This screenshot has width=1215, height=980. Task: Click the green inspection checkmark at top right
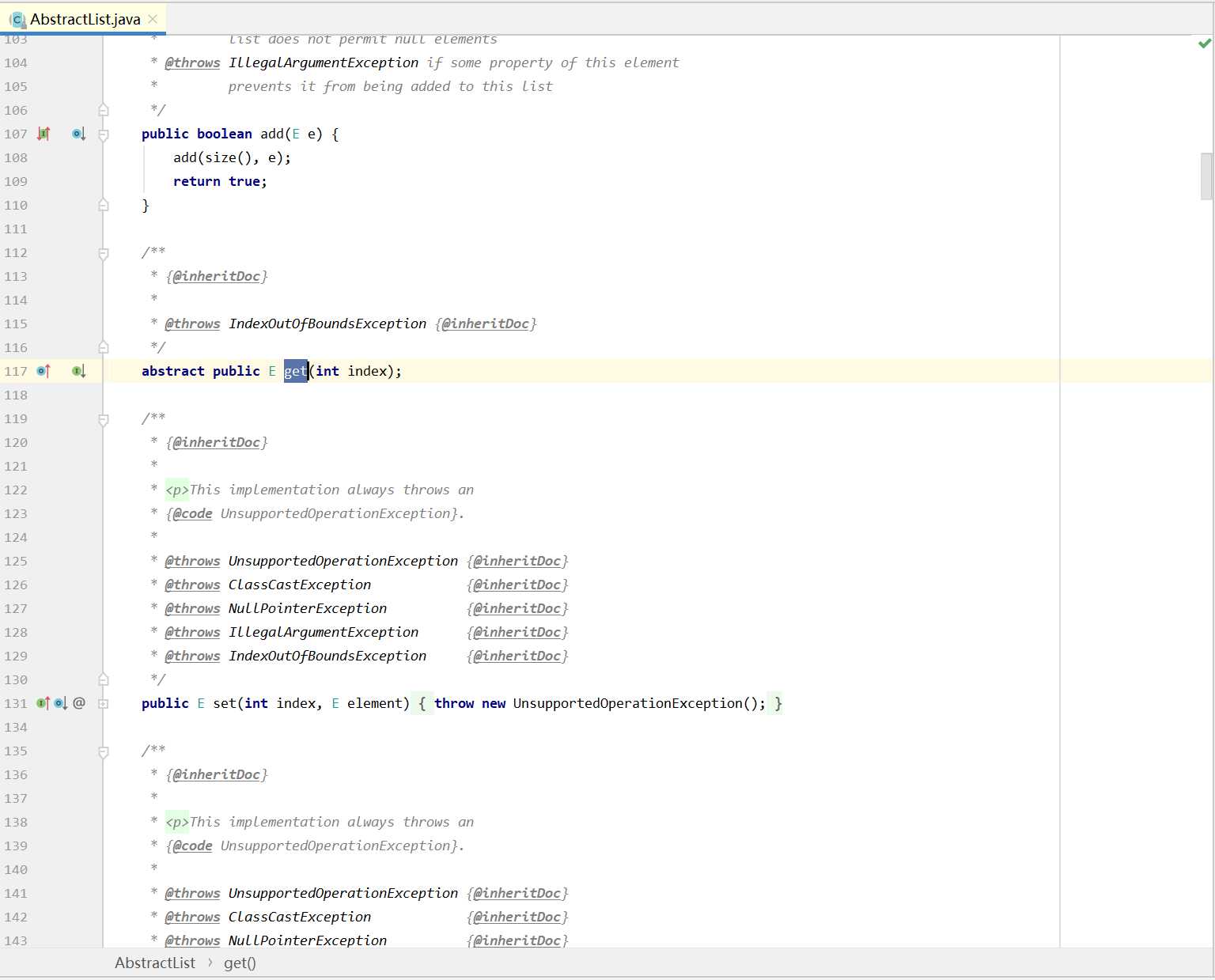coord(1205,44)
